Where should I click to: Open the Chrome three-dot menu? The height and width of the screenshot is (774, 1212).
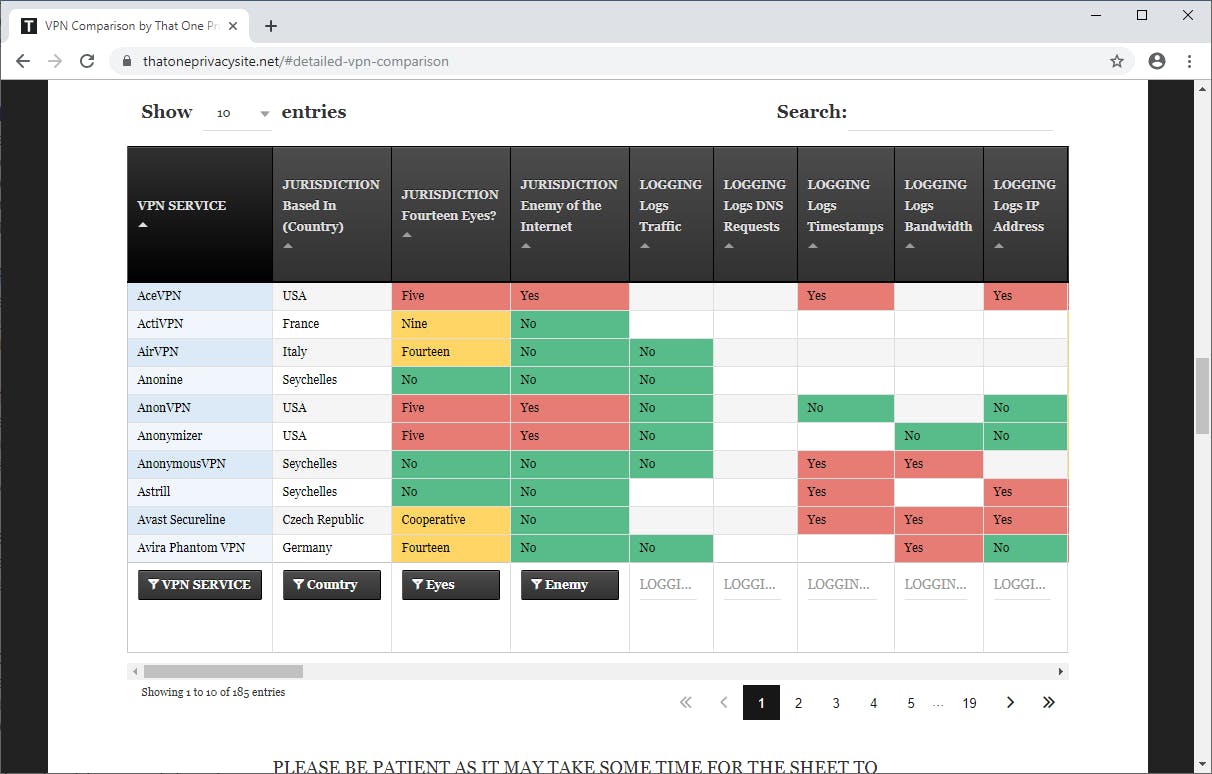click(x=1190, y=61)
